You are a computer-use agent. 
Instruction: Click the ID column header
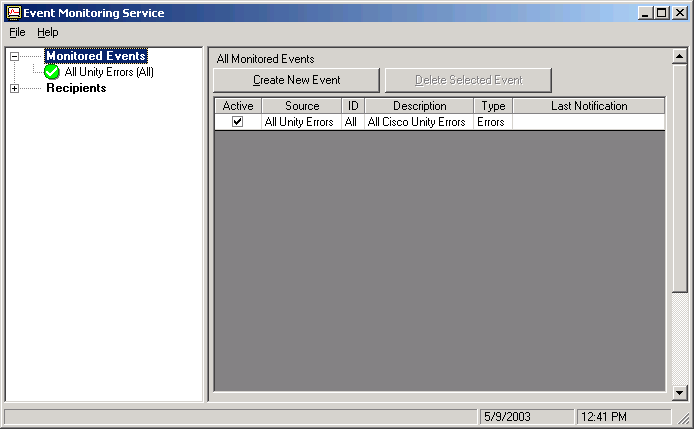[353, 106]
